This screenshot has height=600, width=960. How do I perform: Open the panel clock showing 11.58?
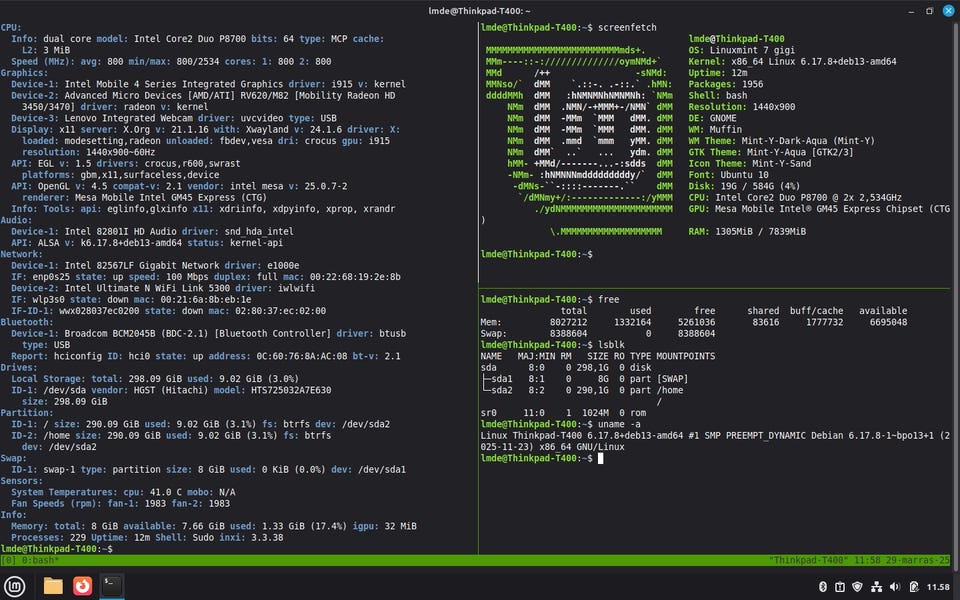pos(938,587)
